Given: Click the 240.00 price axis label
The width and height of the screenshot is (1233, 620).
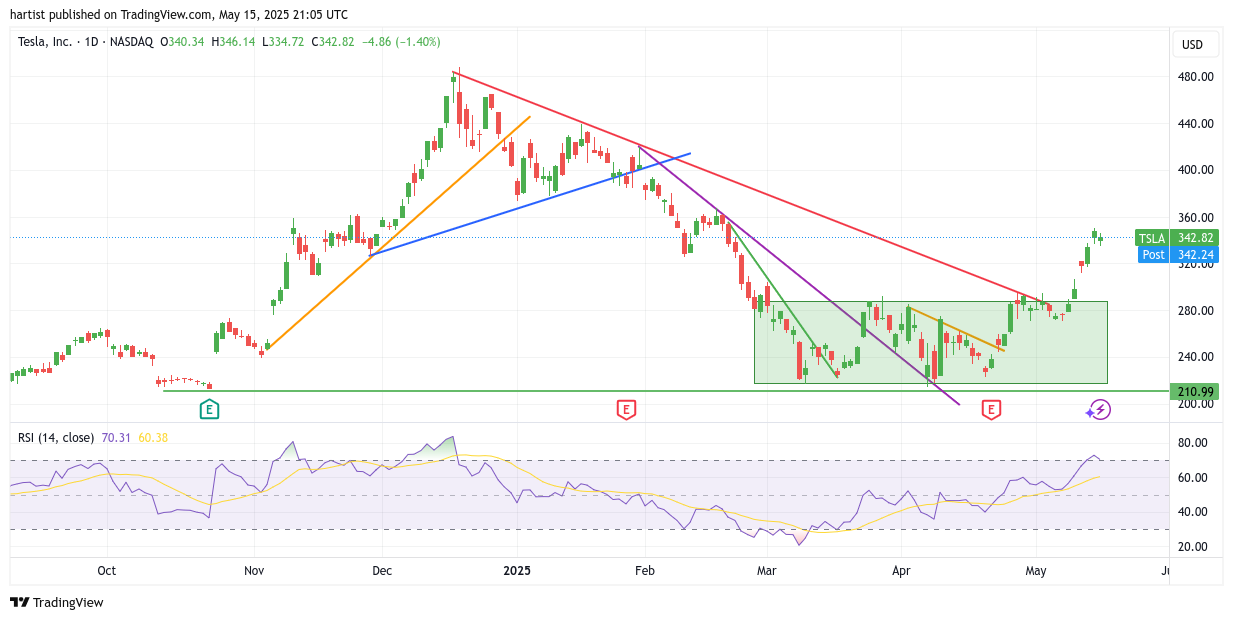Looking at the screenshot, I should 1195,357.
